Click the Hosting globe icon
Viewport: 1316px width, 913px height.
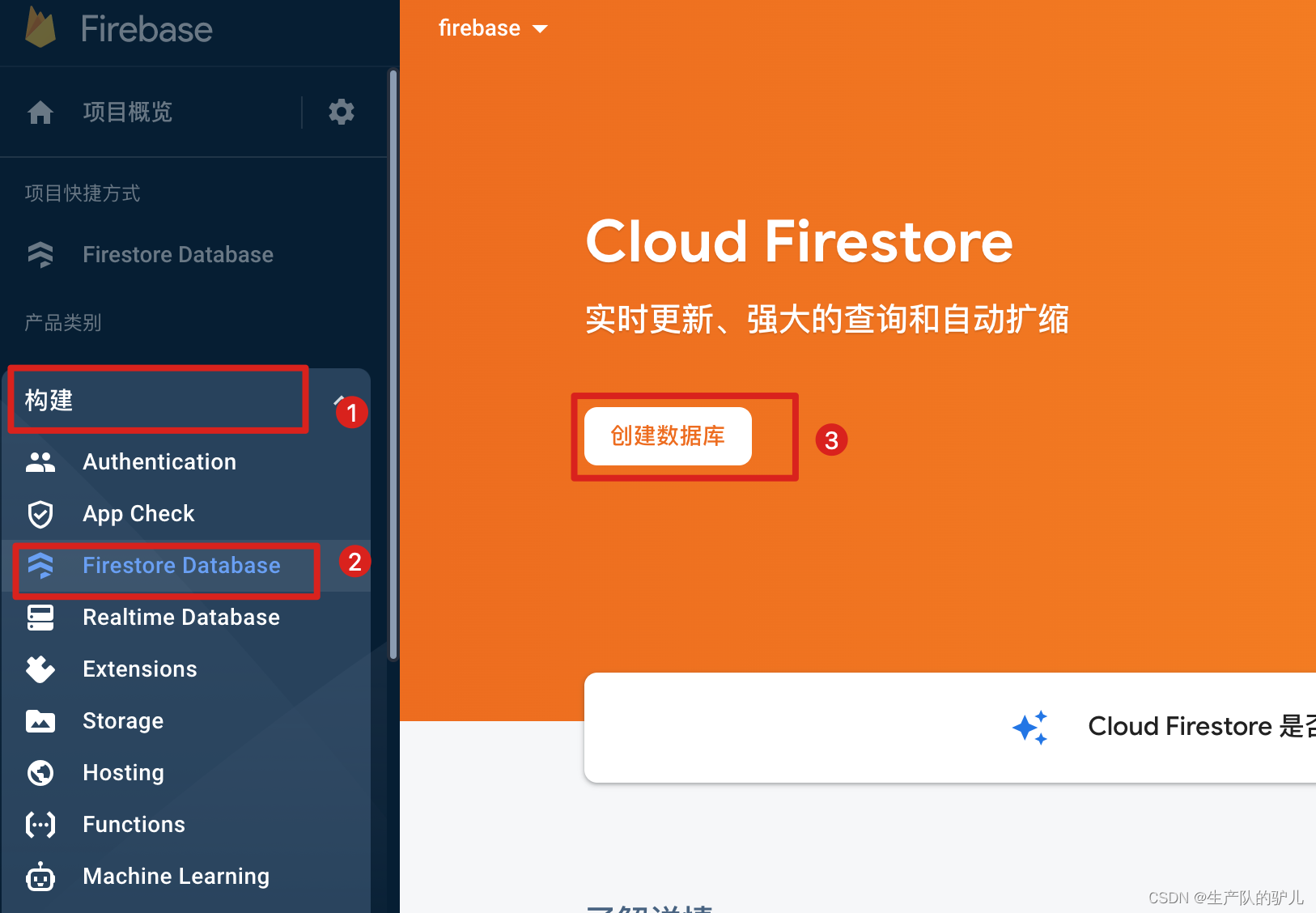click(40, 773)
